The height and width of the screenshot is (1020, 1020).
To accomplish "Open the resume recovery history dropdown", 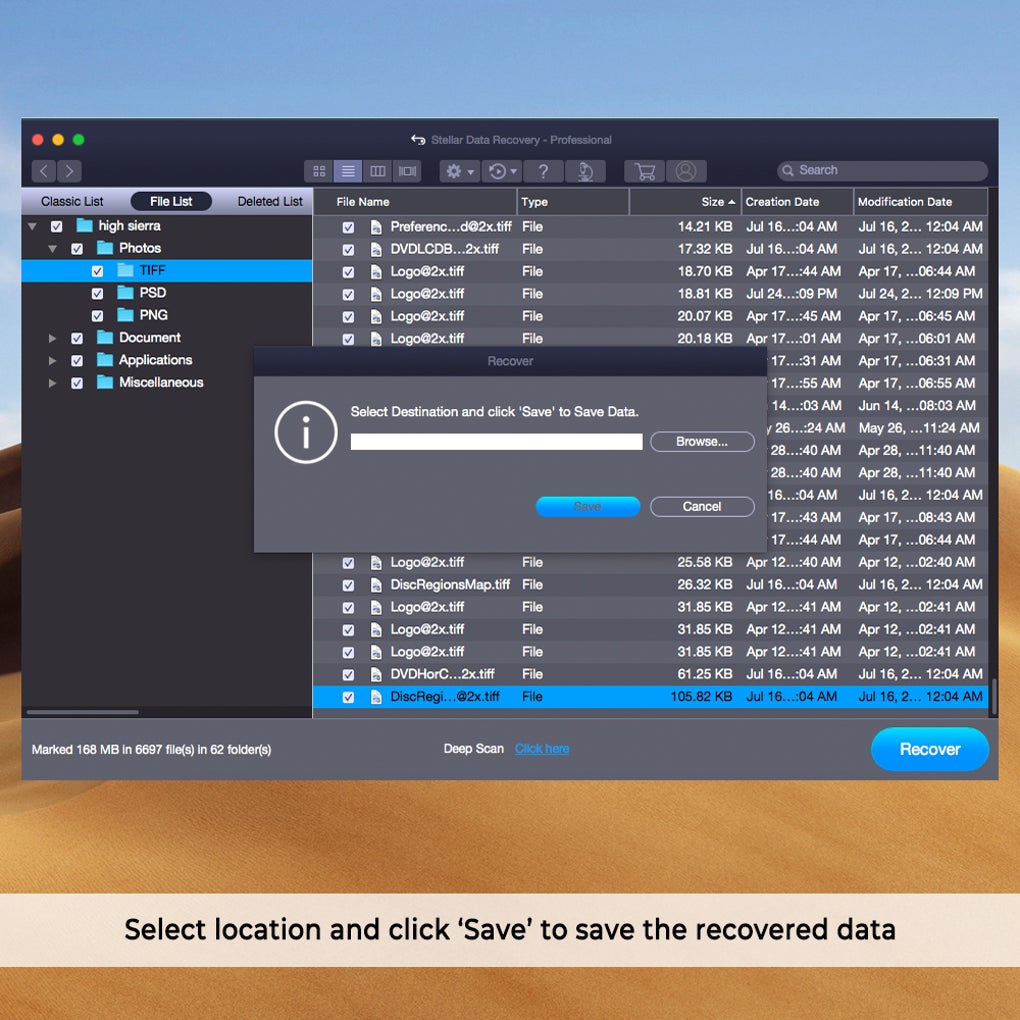I will pos(502,171).
